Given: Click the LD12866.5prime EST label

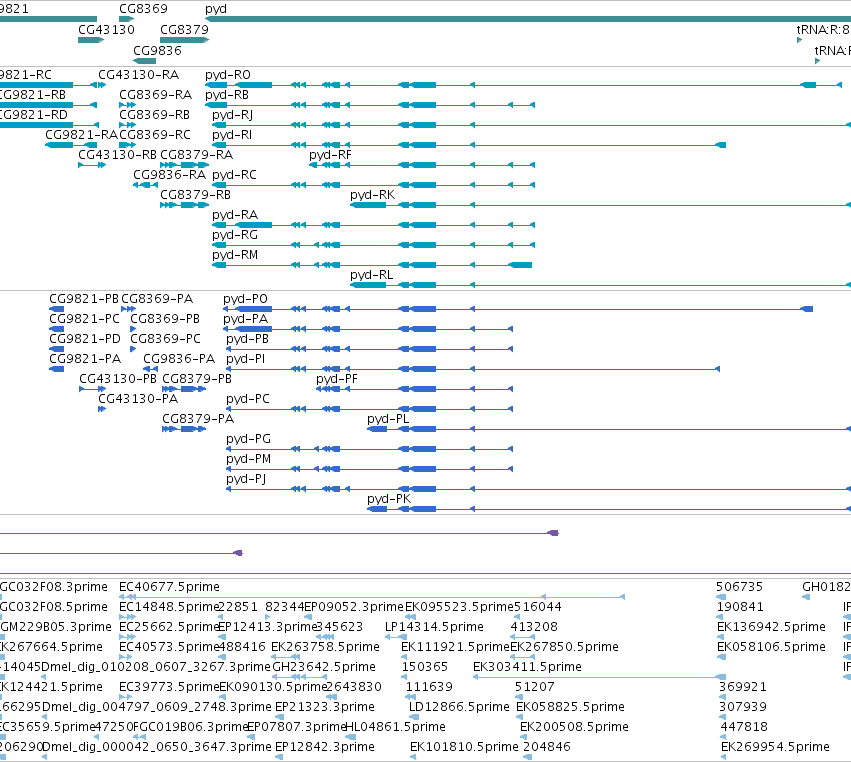Looking at the screenshot, I should pyautogui.click(x=459, y=708).
